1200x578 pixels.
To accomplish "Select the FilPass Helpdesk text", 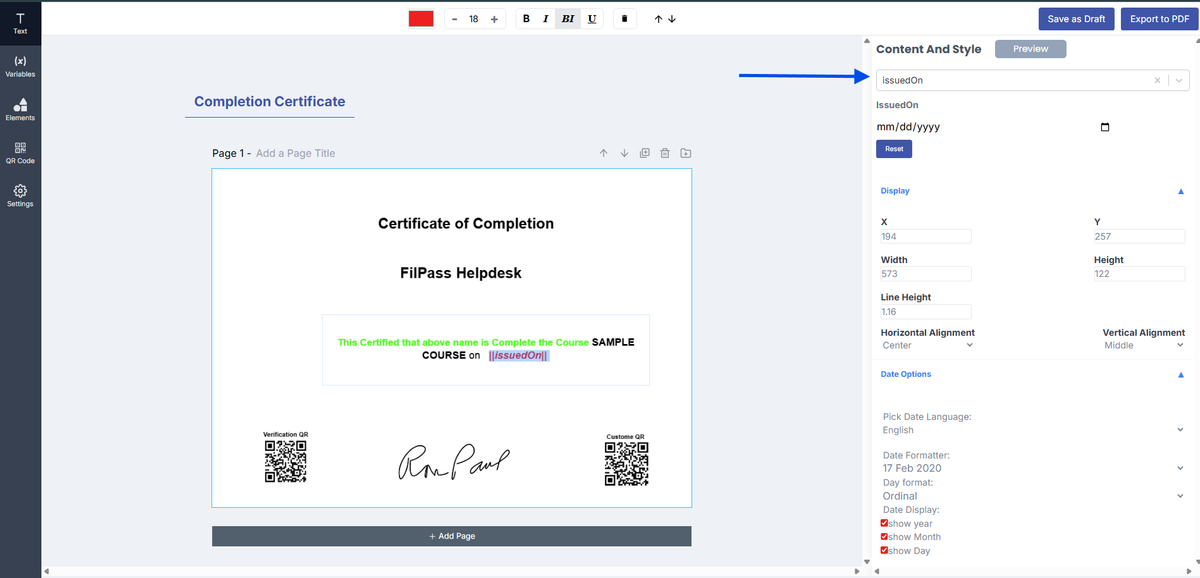I will pyautogui.click(x=460, y=273).
